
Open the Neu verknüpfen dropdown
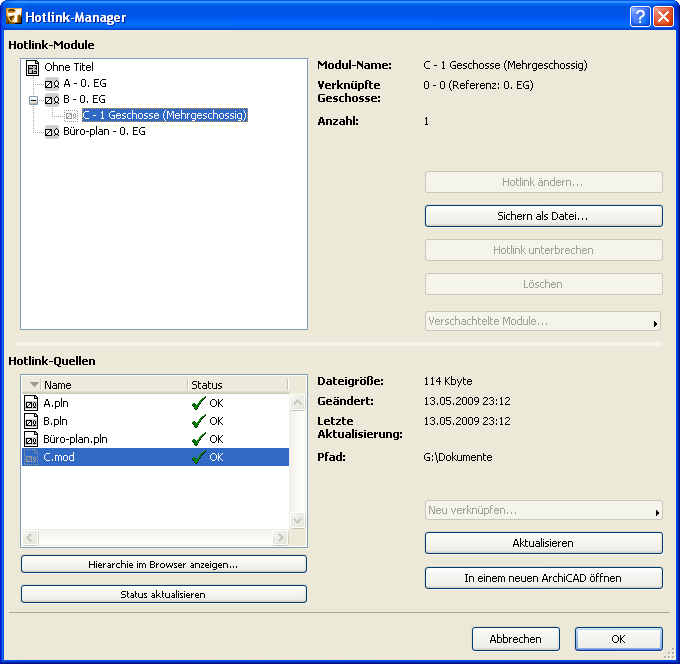point(543,510)
